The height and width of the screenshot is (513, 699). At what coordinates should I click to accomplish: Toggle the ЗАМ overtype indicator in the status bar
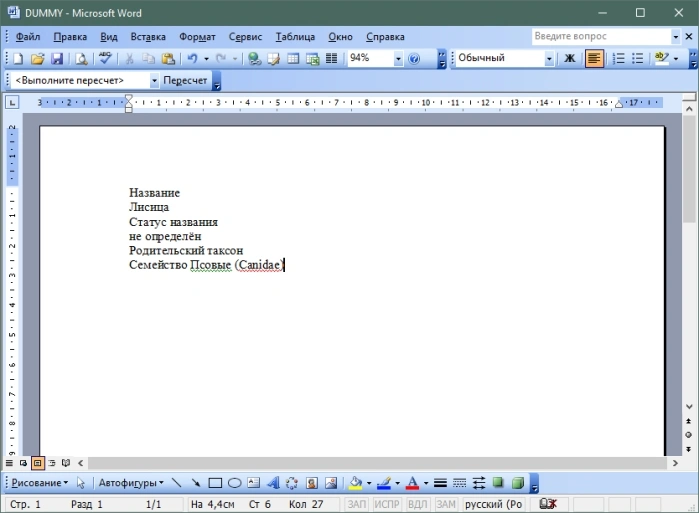click(x=446, y=504)
